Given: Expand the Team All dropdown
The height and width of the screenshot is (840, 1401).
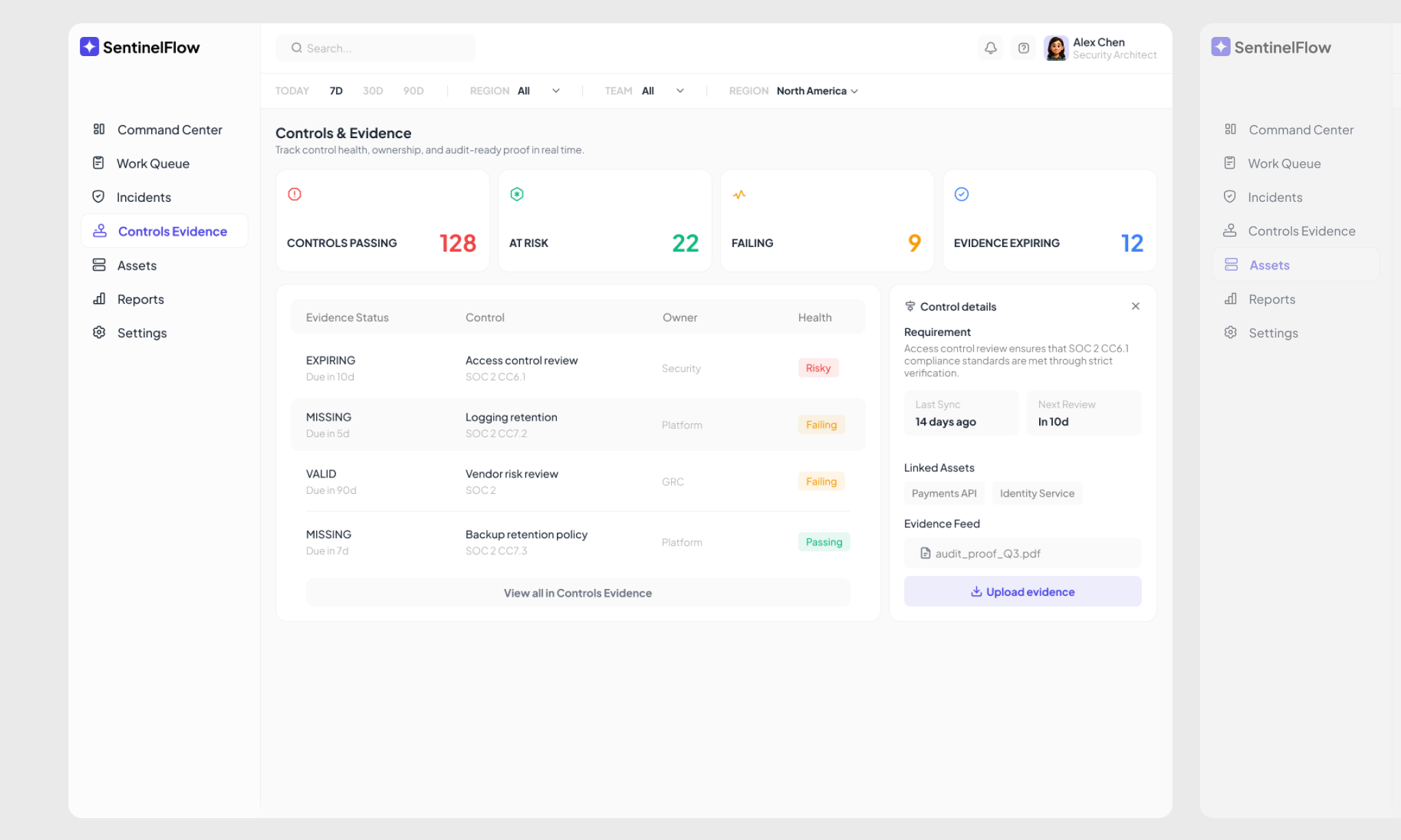Looking at the screenshot, I should [662, 91].
